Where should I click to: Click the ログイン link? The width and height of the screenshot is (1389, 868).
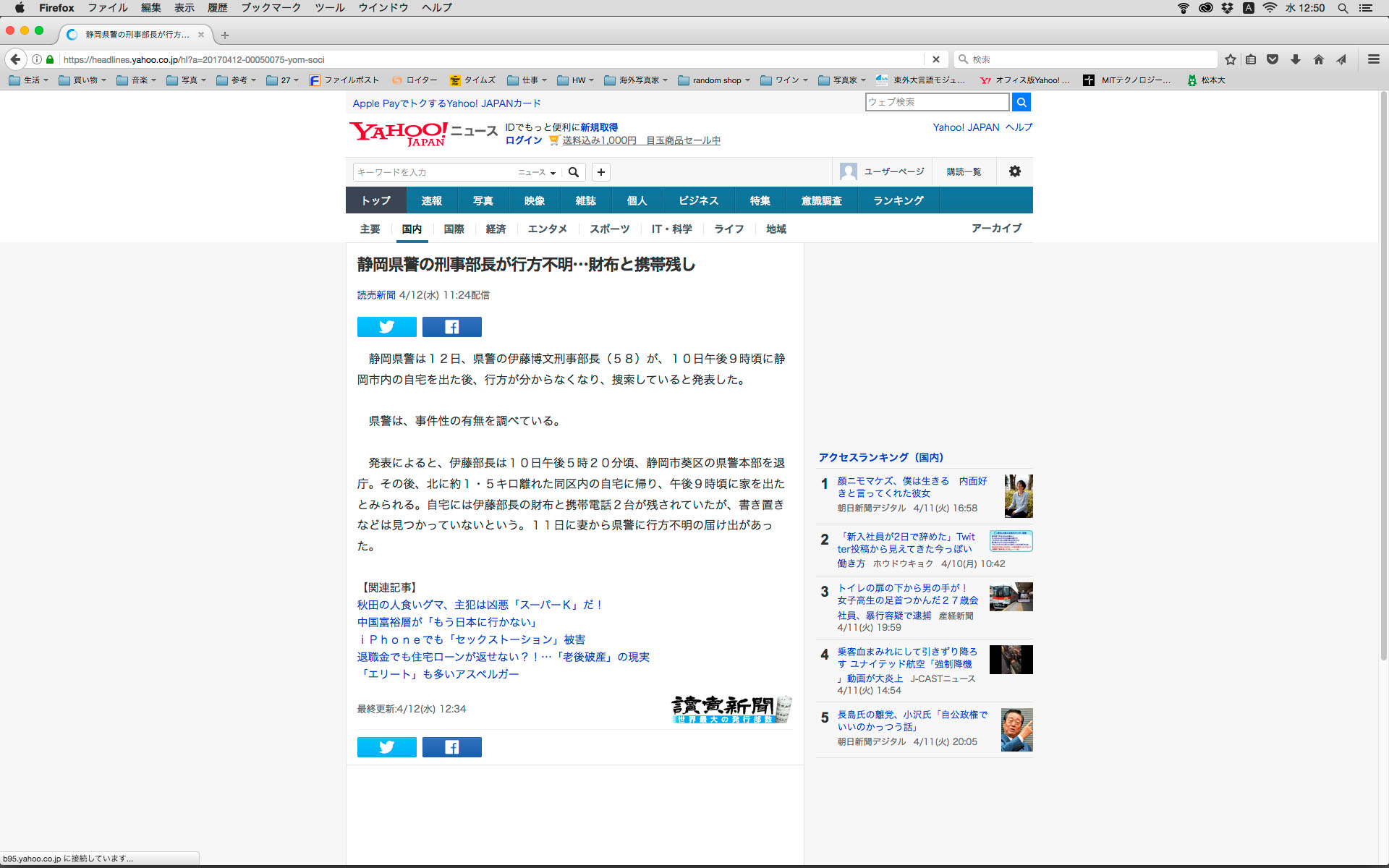coord(523,140)
